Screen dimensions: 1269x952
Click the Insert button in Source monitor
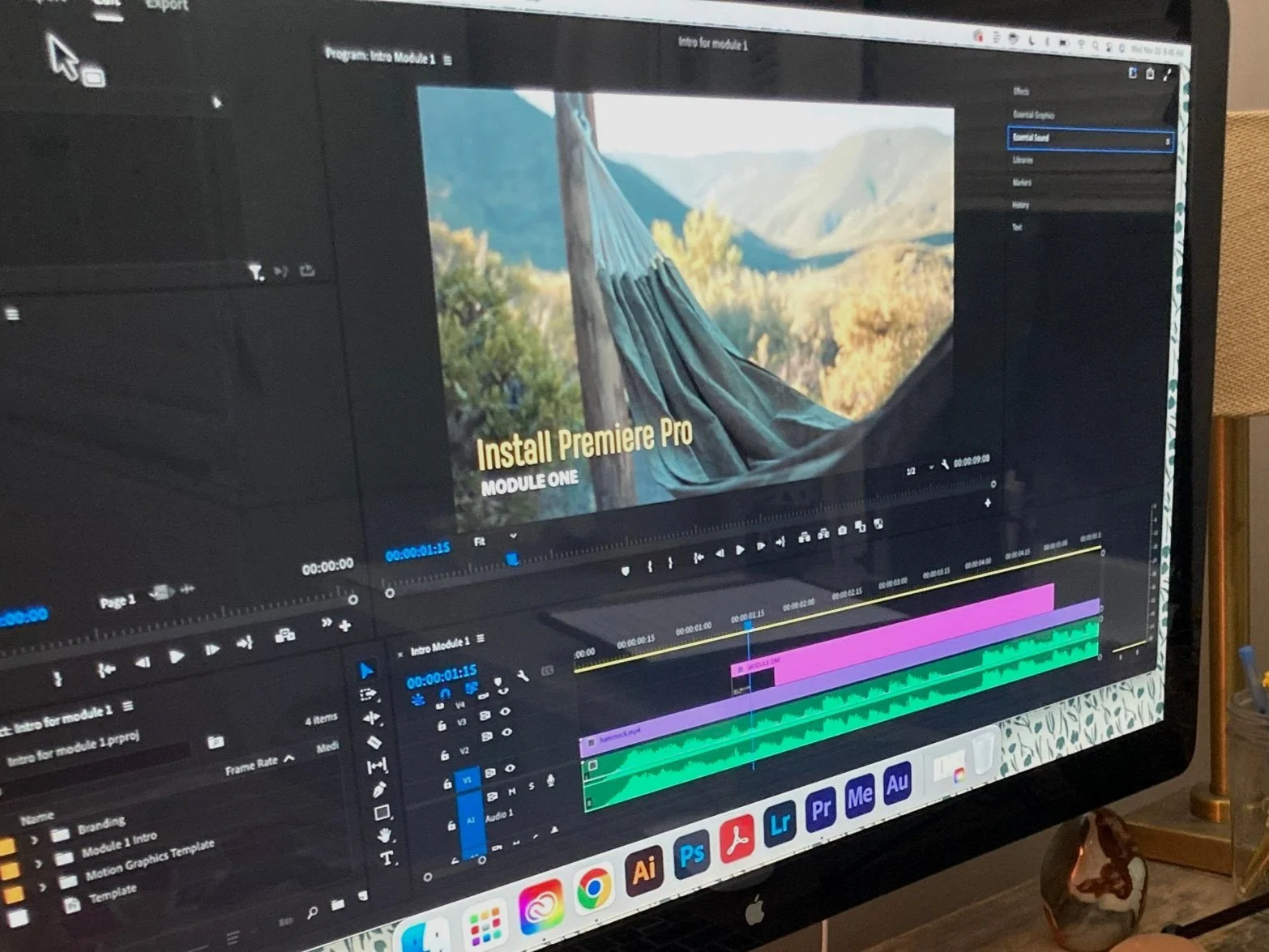284,636
